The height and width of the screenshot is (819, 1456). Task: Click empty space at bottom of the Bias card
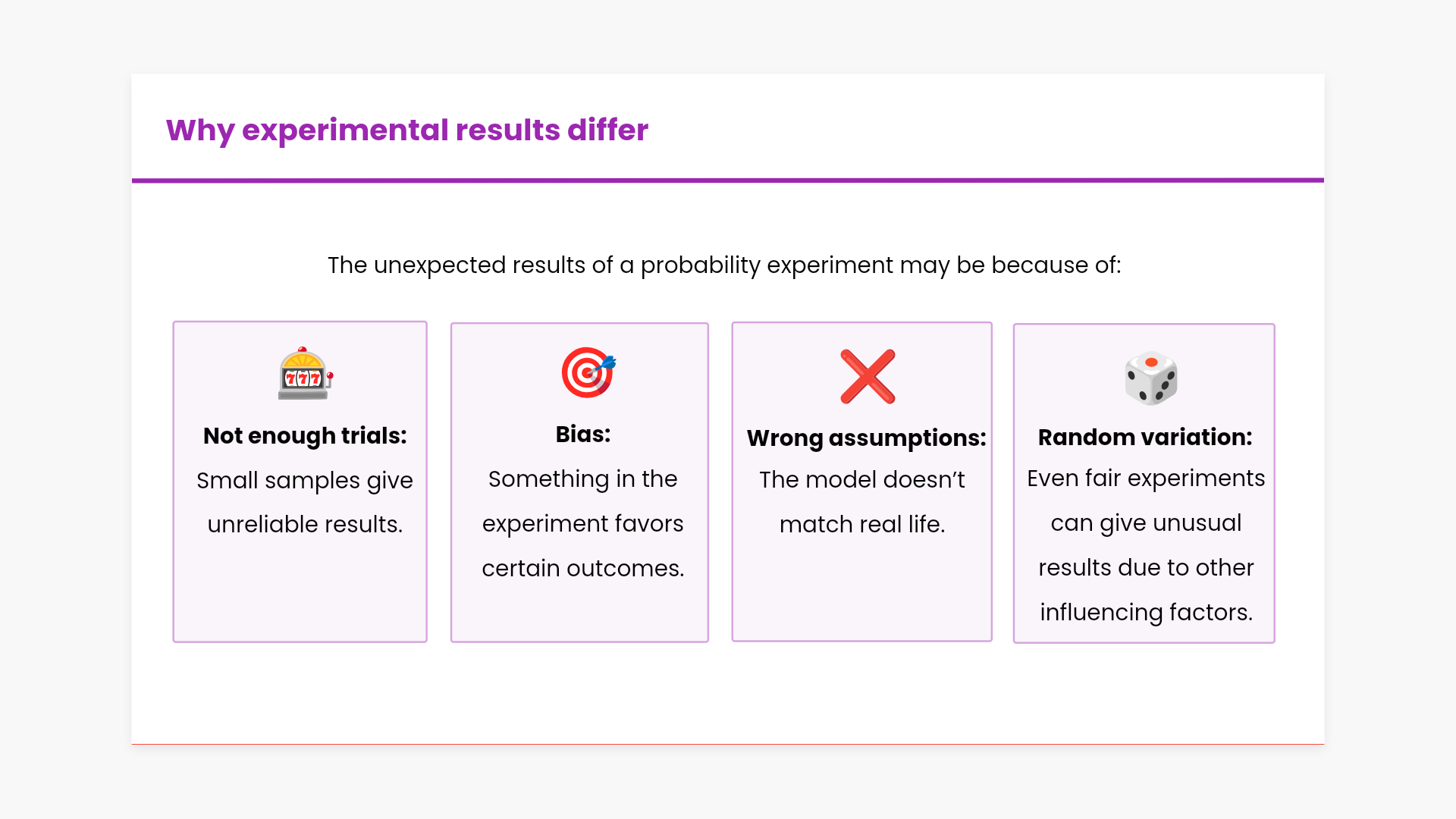pos(579,614)
